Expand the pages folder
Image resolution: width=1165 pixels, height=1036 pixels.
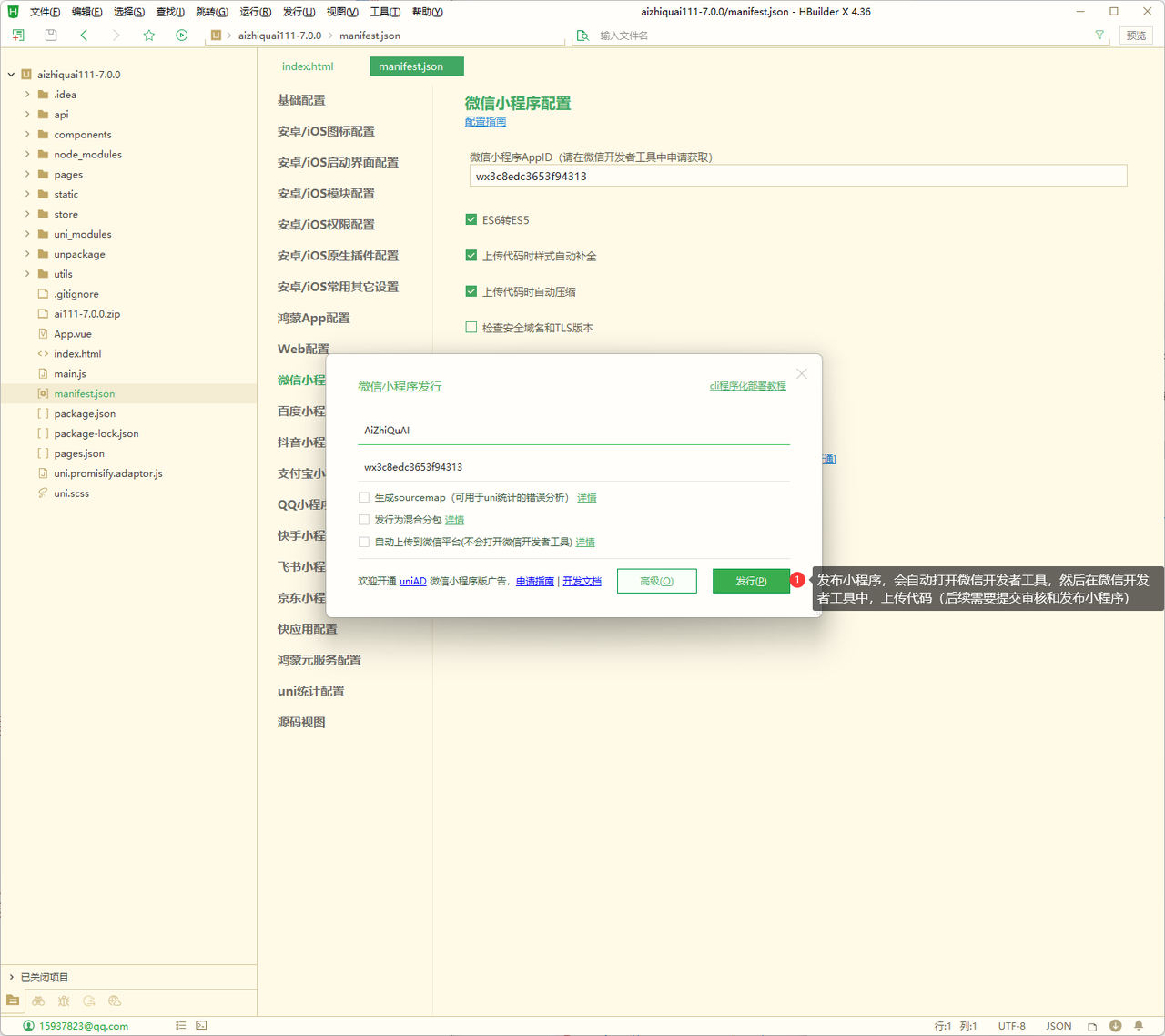pos(27,175)
